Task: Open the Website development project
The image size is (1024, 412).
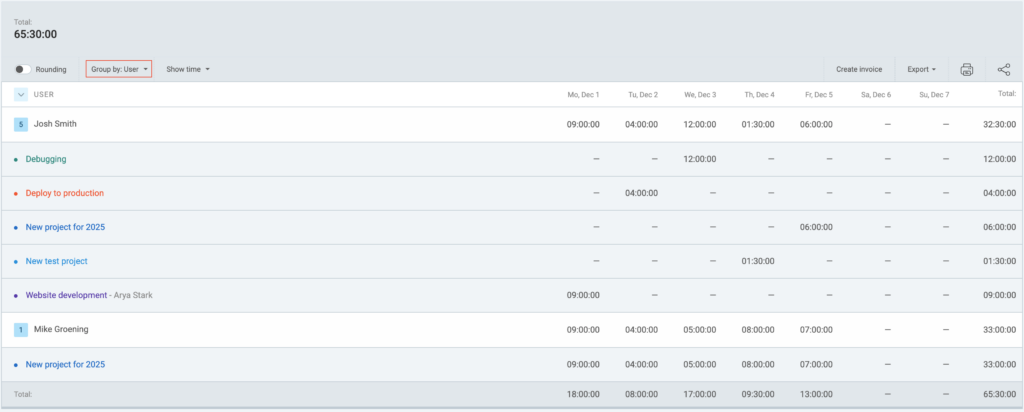Action: tap(66, 295)
